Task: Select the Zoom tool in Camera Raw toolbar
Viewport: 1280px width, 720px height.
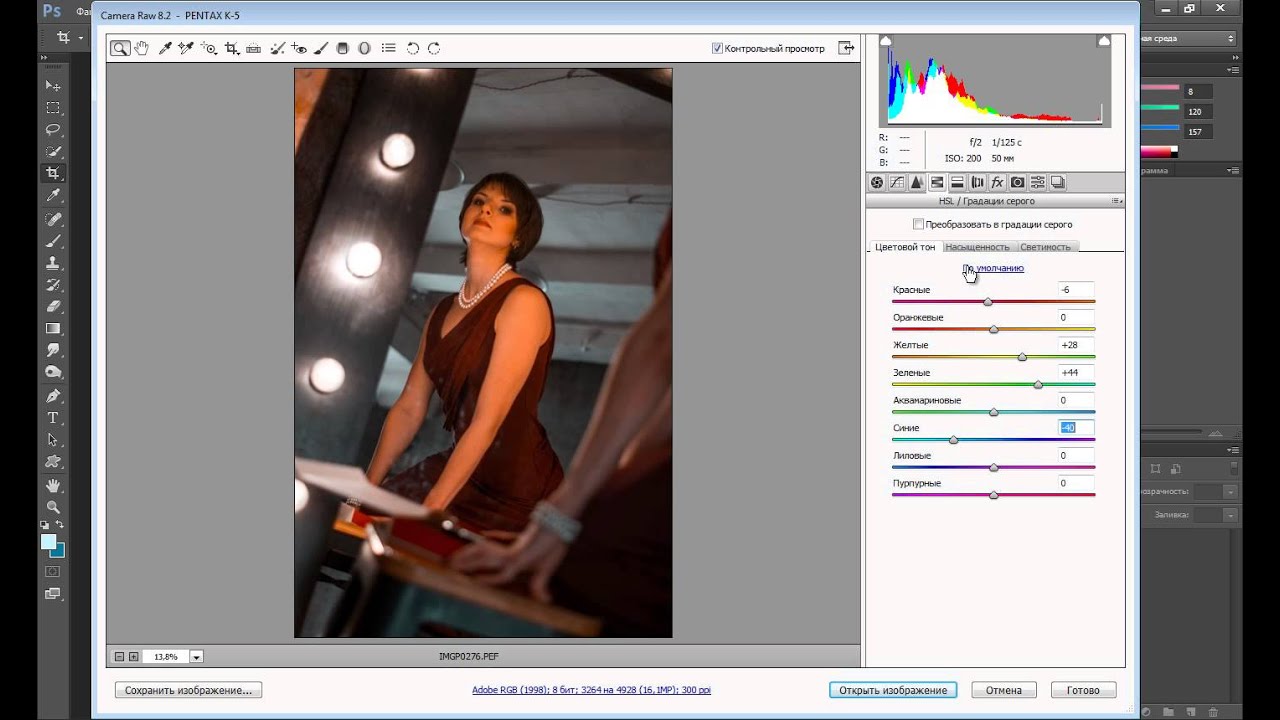Action: point(120,48)
